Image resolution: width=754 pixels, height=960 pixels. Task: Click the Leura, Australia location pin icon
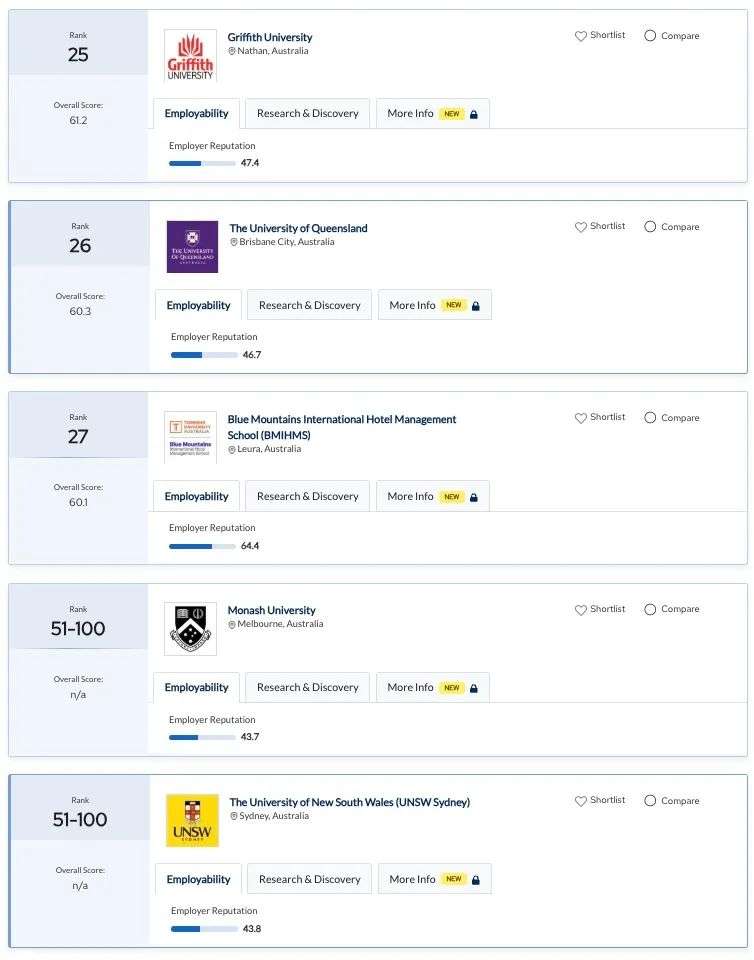click(232, 449)
